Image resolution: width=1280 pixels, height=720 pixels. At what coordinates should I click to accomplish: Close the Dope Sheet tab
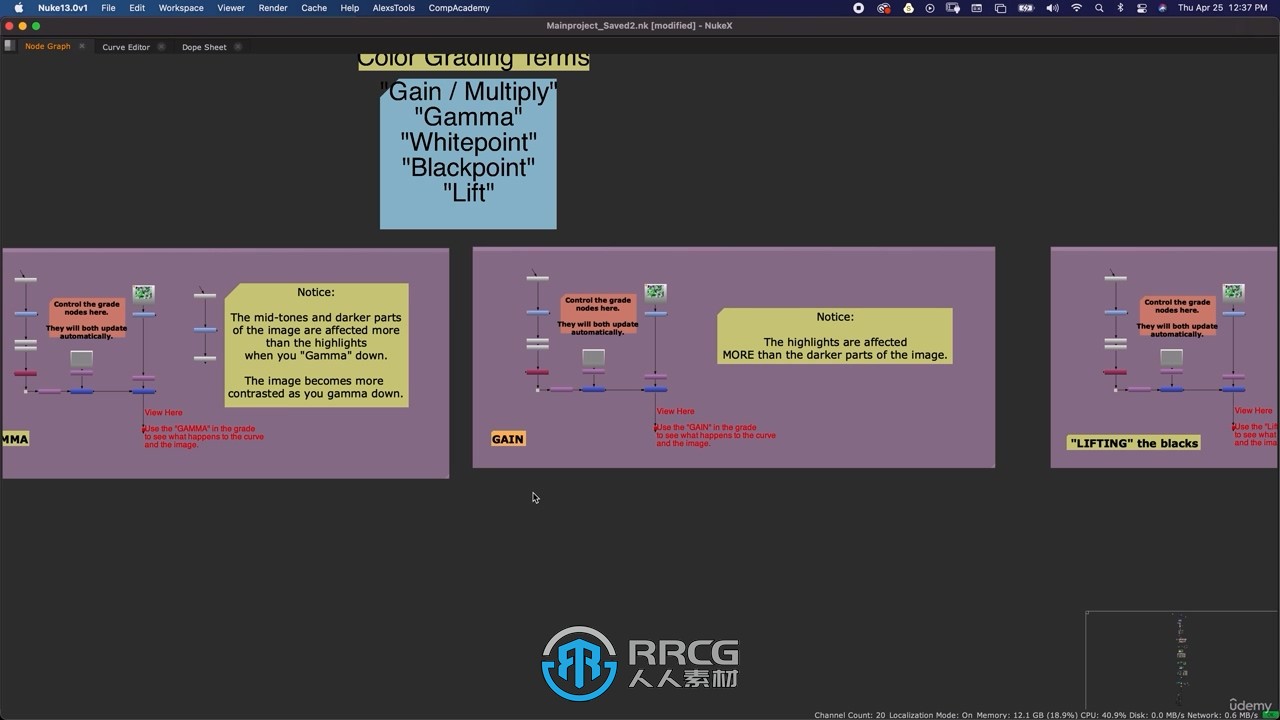pos(238,47)
